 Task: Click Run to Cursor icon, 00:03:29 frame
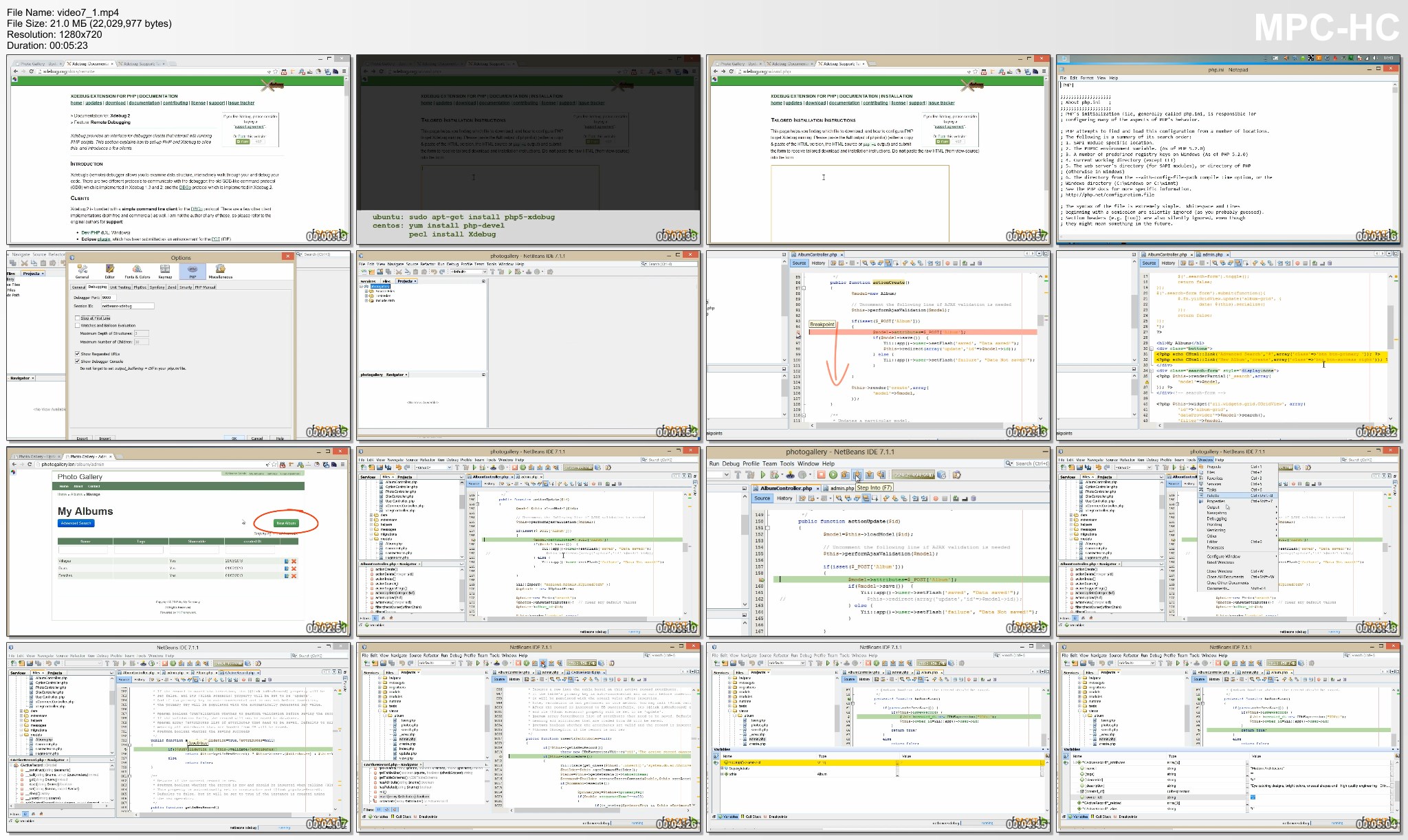(881, 474)
